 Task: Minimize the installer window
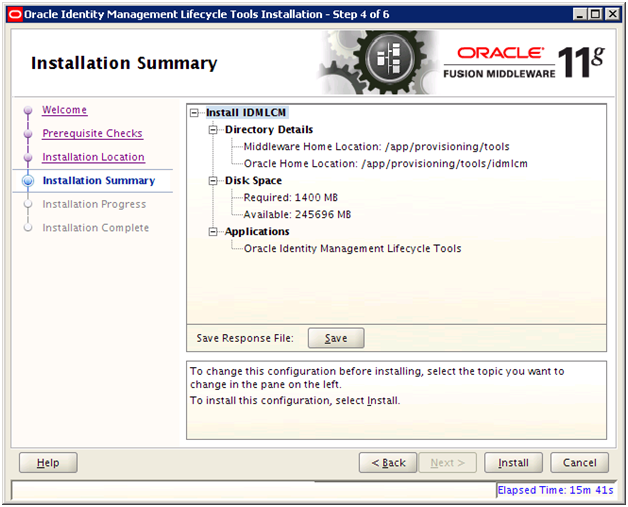click(x=579, y=15)
